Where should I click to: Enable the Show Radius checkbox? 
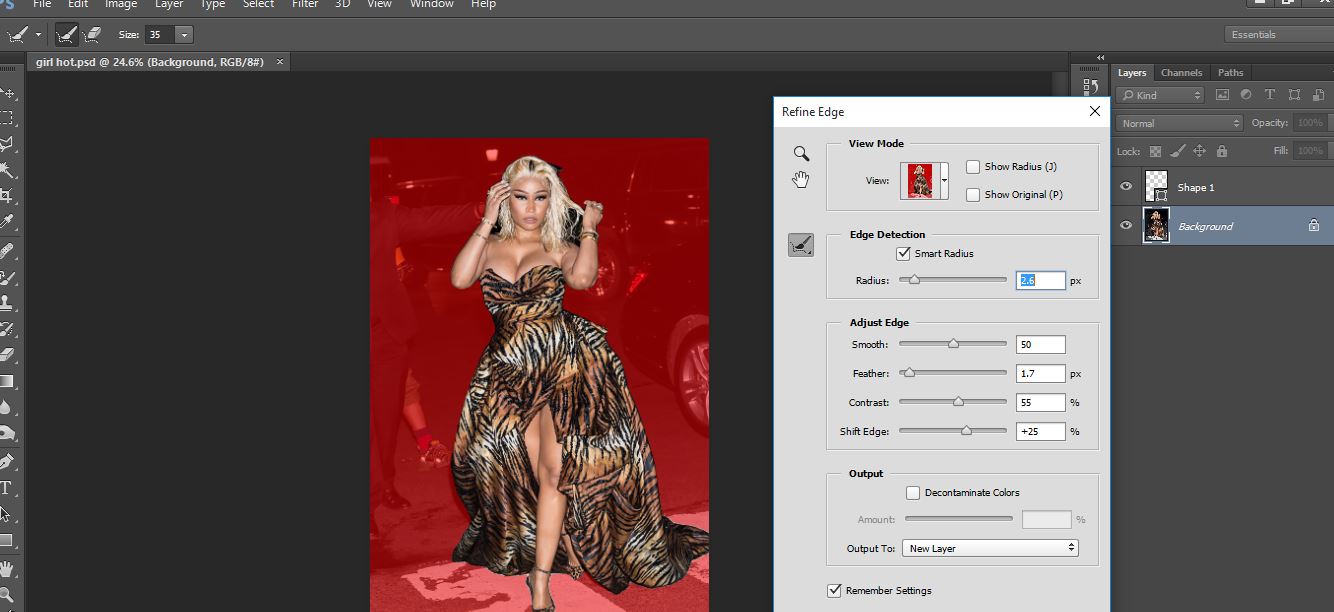coord(973,167)
